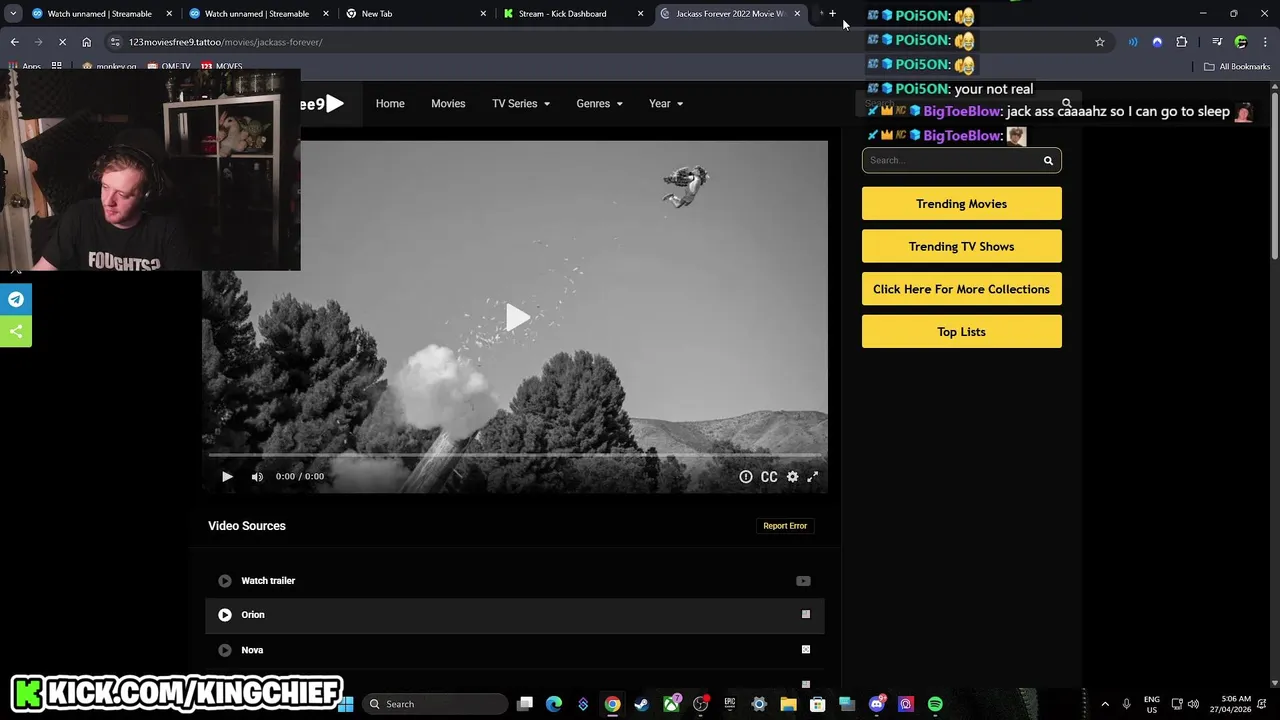Open Epic Games Launcher from taskbar

[x=730, y=704]
